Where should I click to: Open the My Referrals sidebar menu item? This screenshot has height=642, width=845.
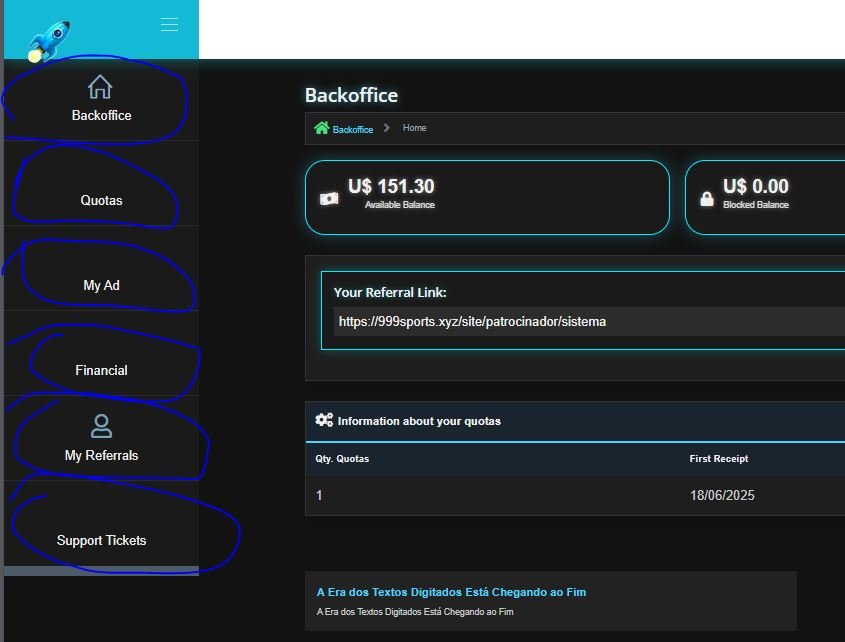[x=101, y=438]
